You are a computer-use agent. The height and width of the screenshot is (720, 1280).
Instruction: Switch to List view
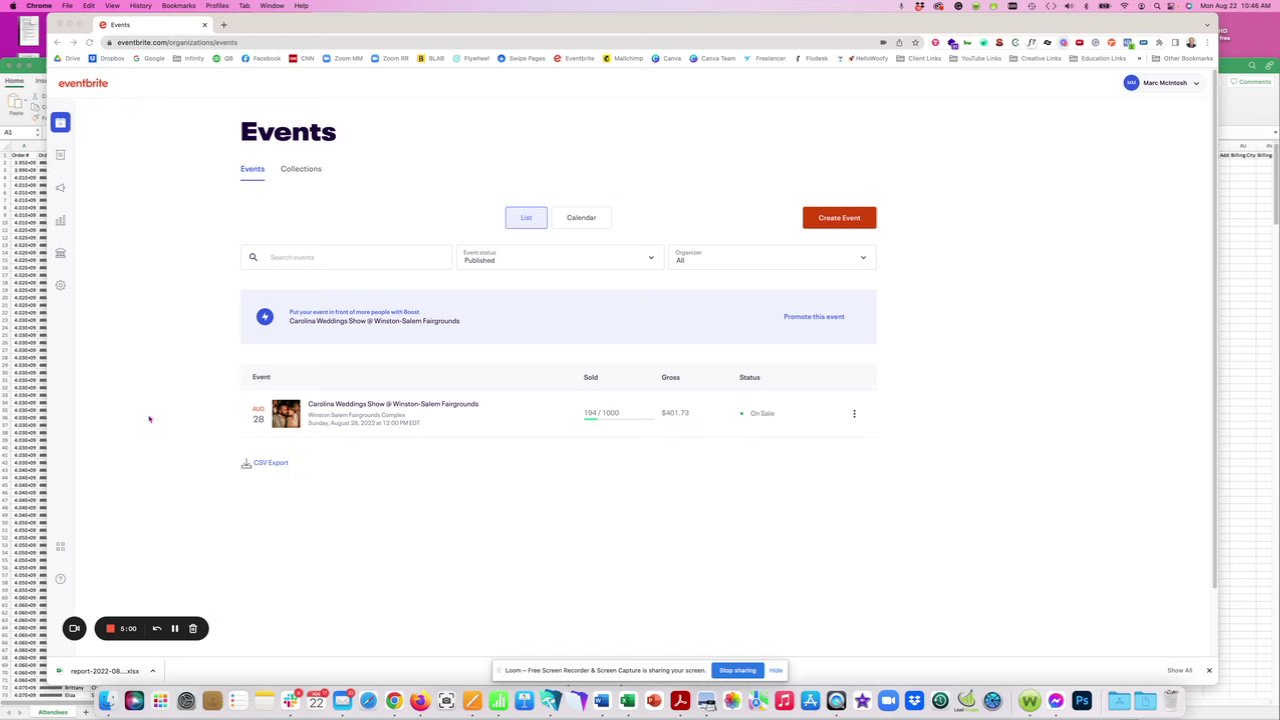[526, 218]
